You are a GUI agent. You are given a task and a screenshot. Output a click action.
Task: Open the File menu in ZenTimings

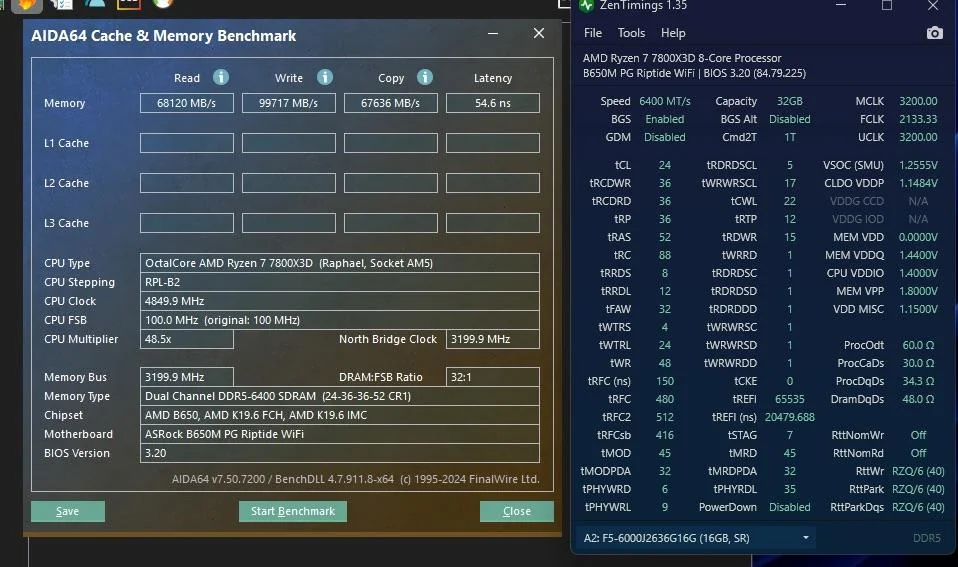pos(593,33)
